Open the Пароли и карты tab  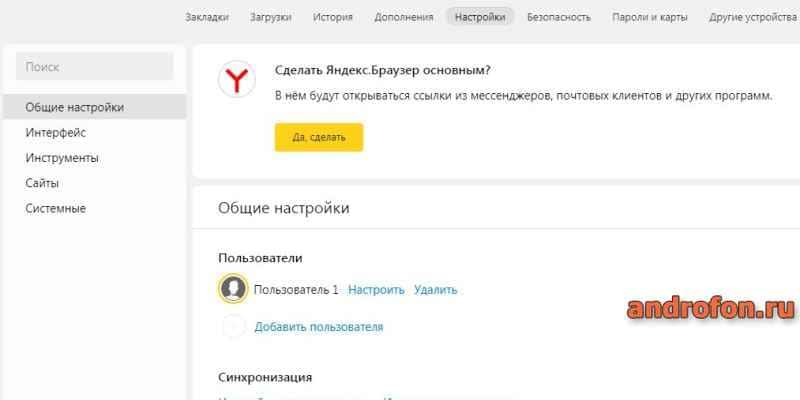pyautogui.click(x=649, y=17)
